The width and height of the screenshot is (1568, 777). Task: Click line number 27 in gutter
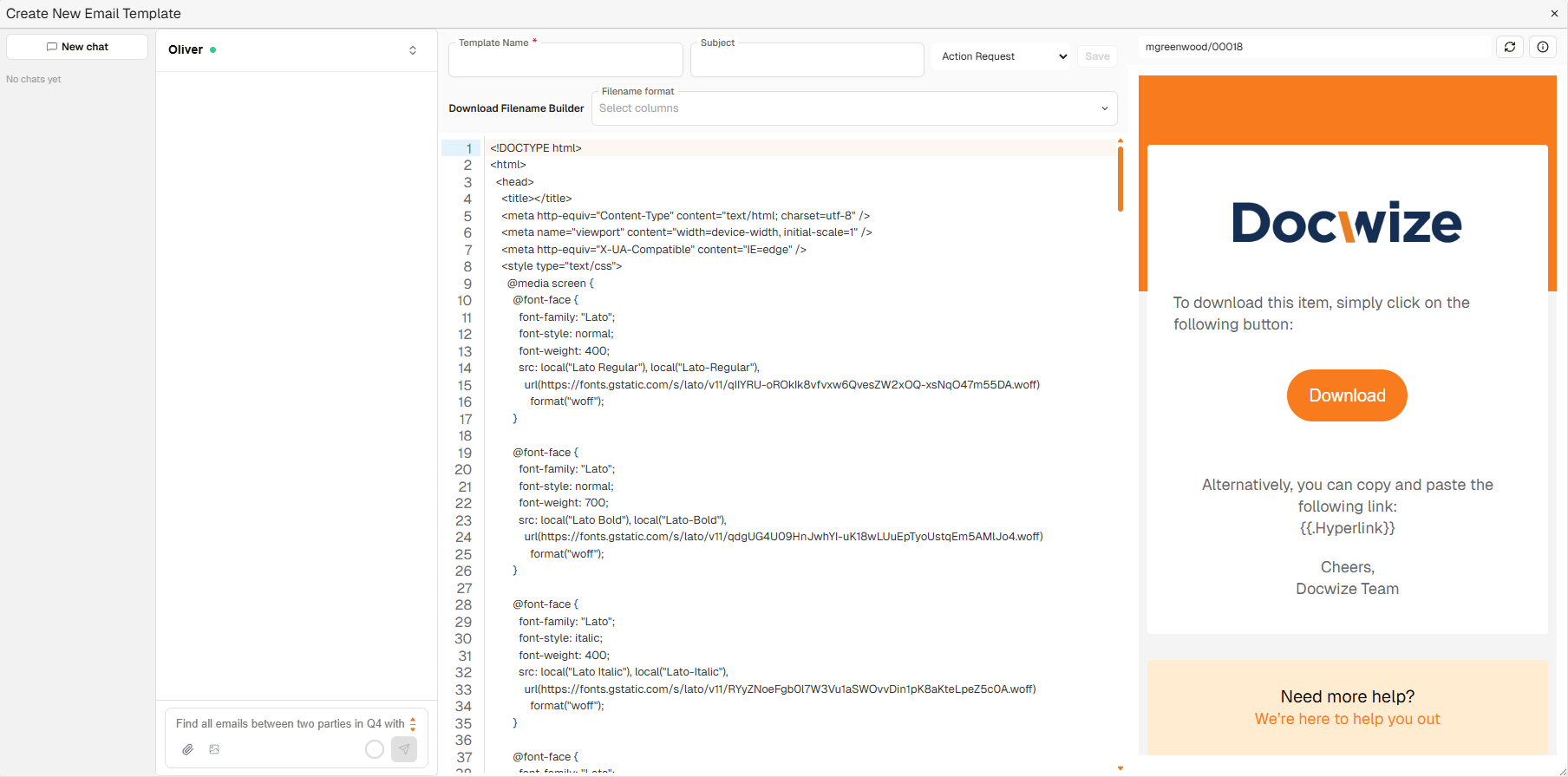coord(464,588)
